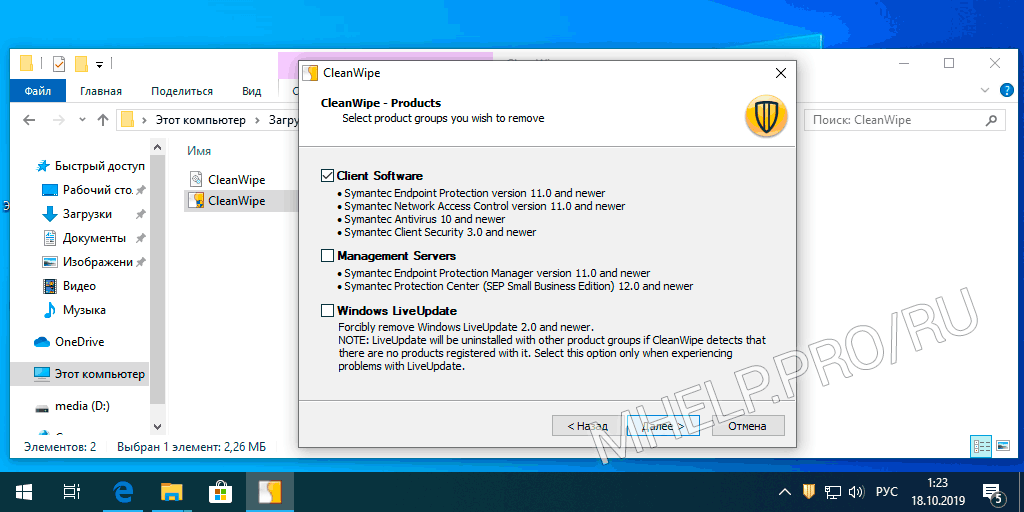Click the navigation pane scrollbar down arrow

tap(157, 426)
